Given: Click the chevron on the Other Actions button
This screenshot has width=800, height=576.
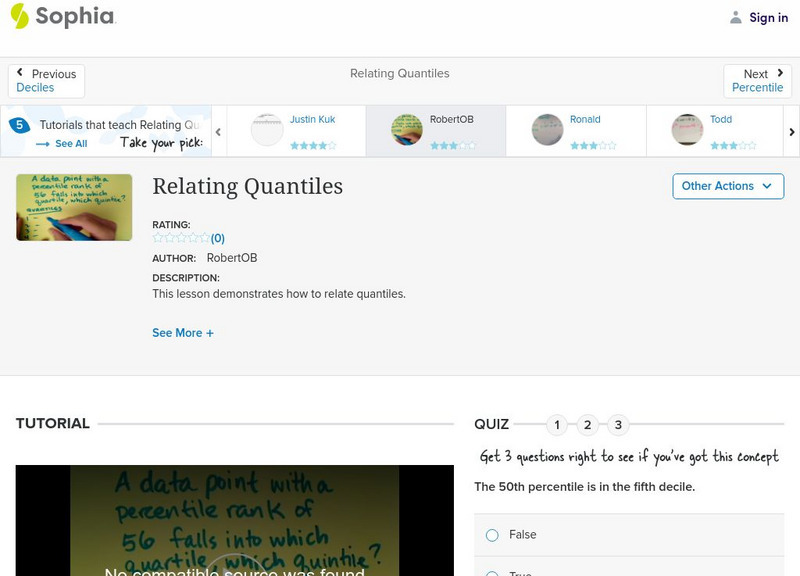Looking at the screenshot, I should (x=766, y=186).
